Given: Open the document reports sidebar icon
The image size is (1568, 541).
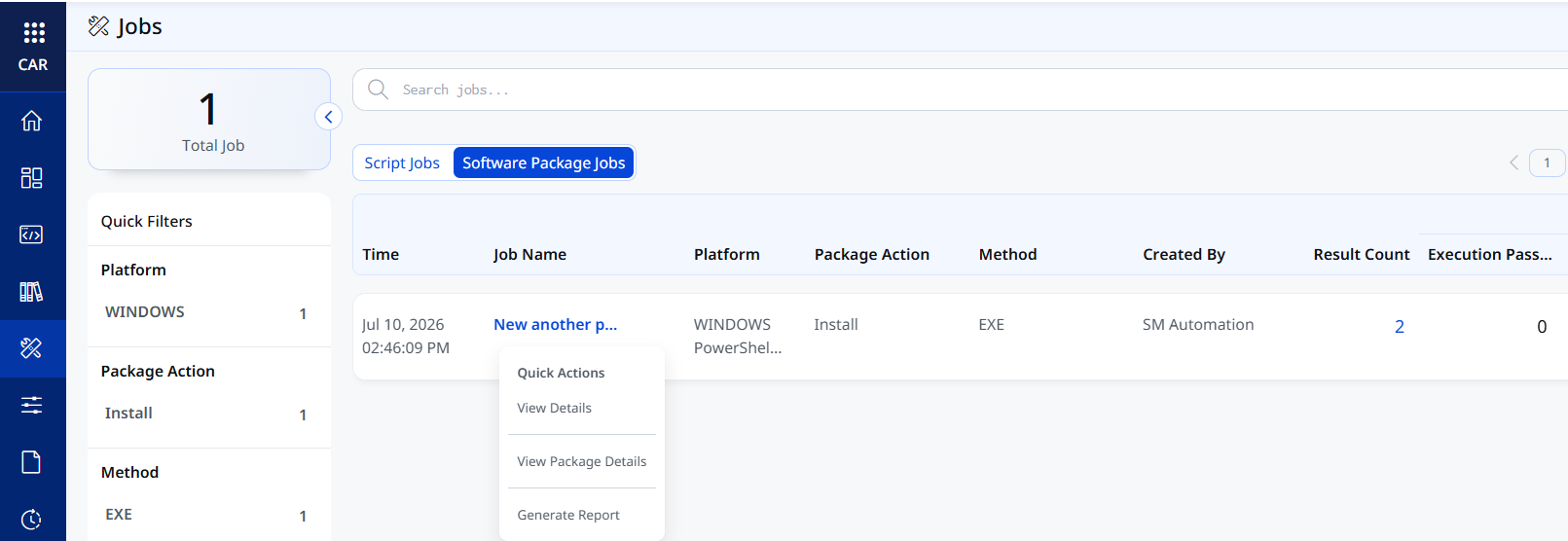Looking at the screenshot, I should point(32,462).
